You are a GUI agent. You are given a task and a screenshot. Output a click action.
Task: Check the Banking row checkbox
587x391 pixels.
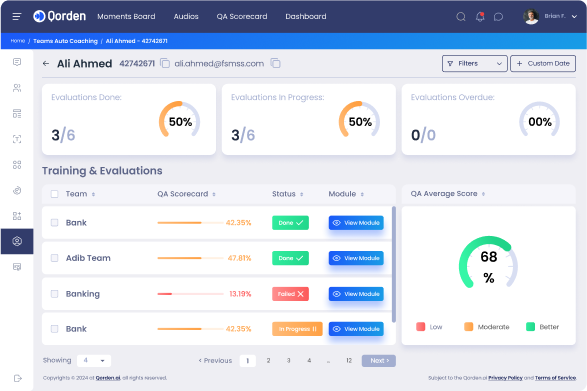click(x=54, y=294)
